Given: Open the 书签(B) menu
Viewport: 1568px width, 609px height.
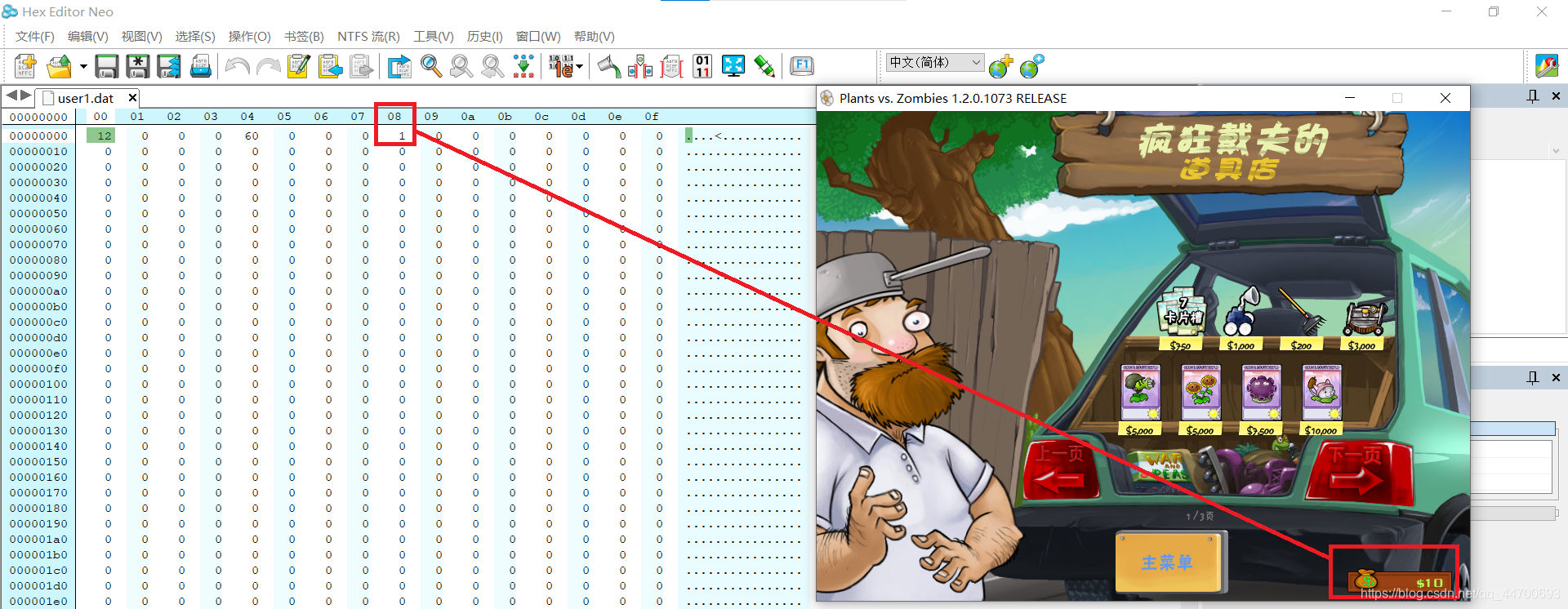Looking at the screenshot, I should (304, 37).
